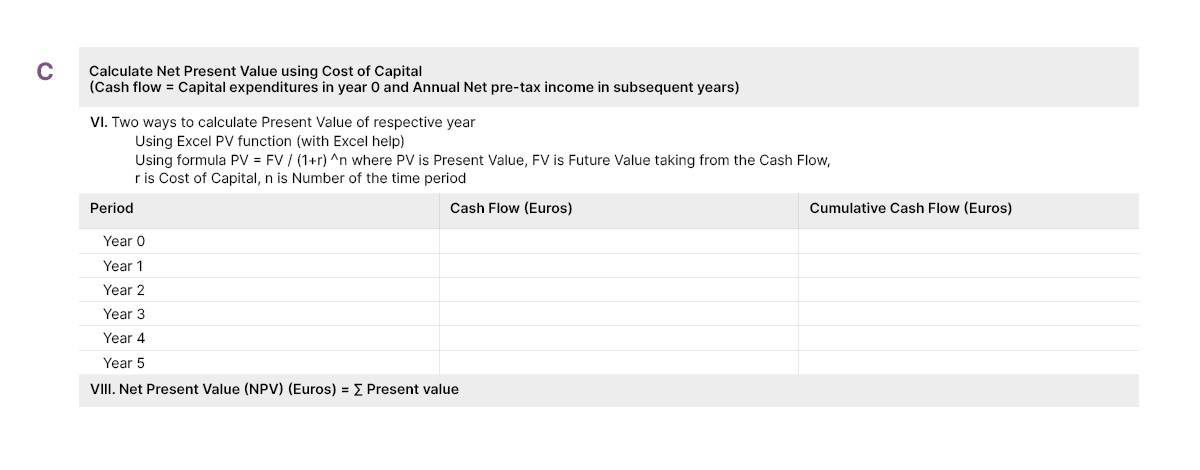Click the Year 2 Cumulative Cash Flow cell

(x=968, y=290)
